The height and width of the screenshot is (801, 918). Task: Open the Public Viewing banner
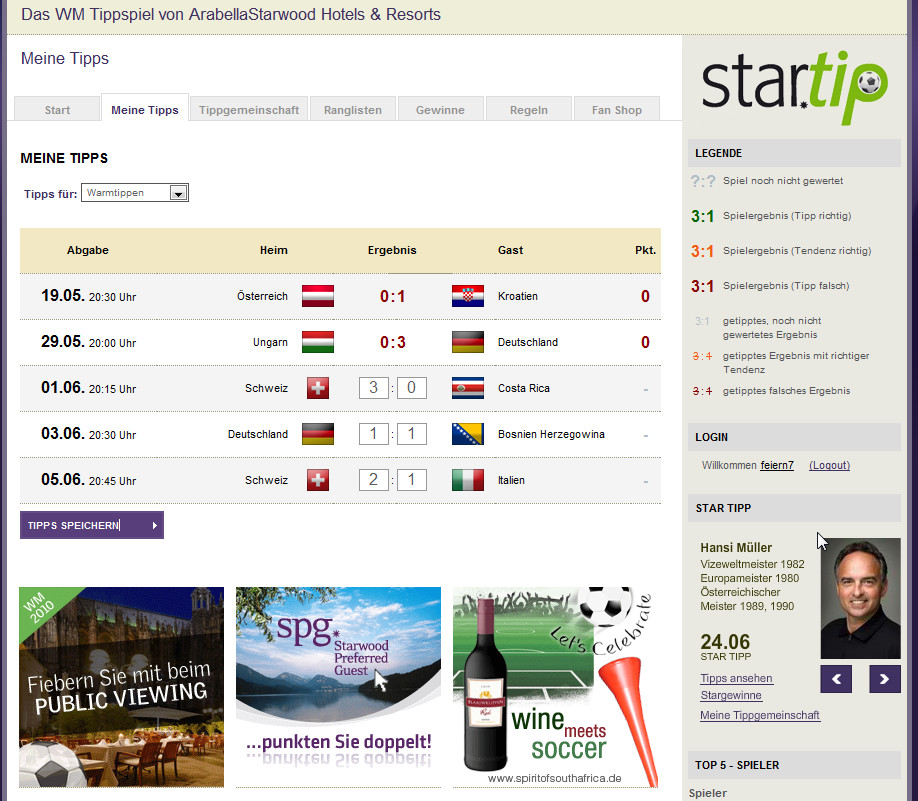coord(121,687)
